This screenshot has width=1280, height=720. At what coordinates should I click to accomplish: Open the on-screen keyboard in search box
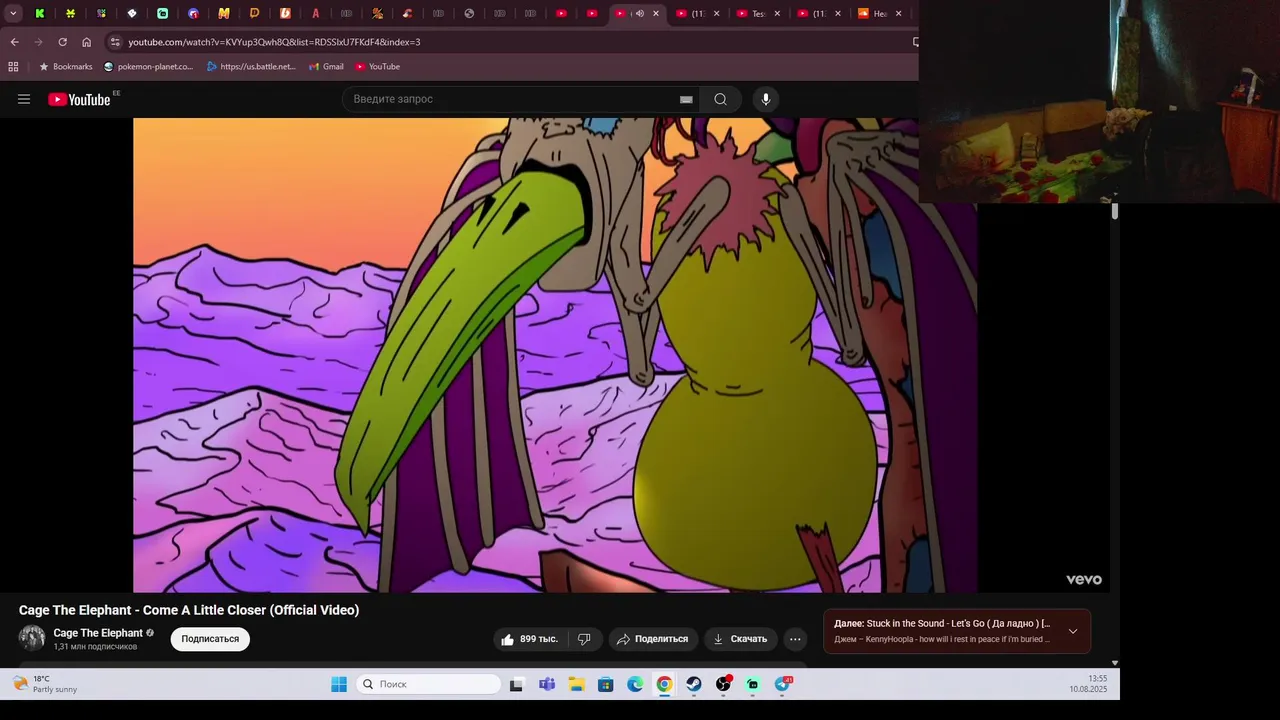686,99
